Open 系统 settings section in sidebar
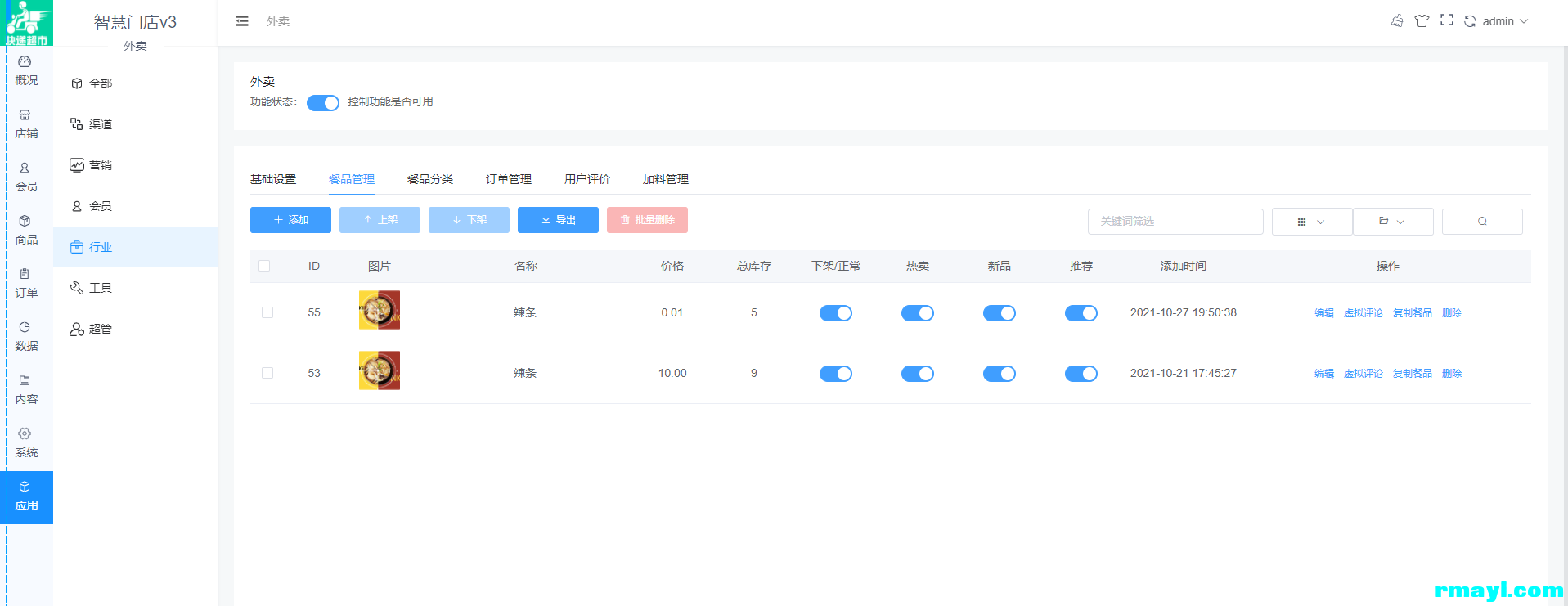 [x=26, y=442]
